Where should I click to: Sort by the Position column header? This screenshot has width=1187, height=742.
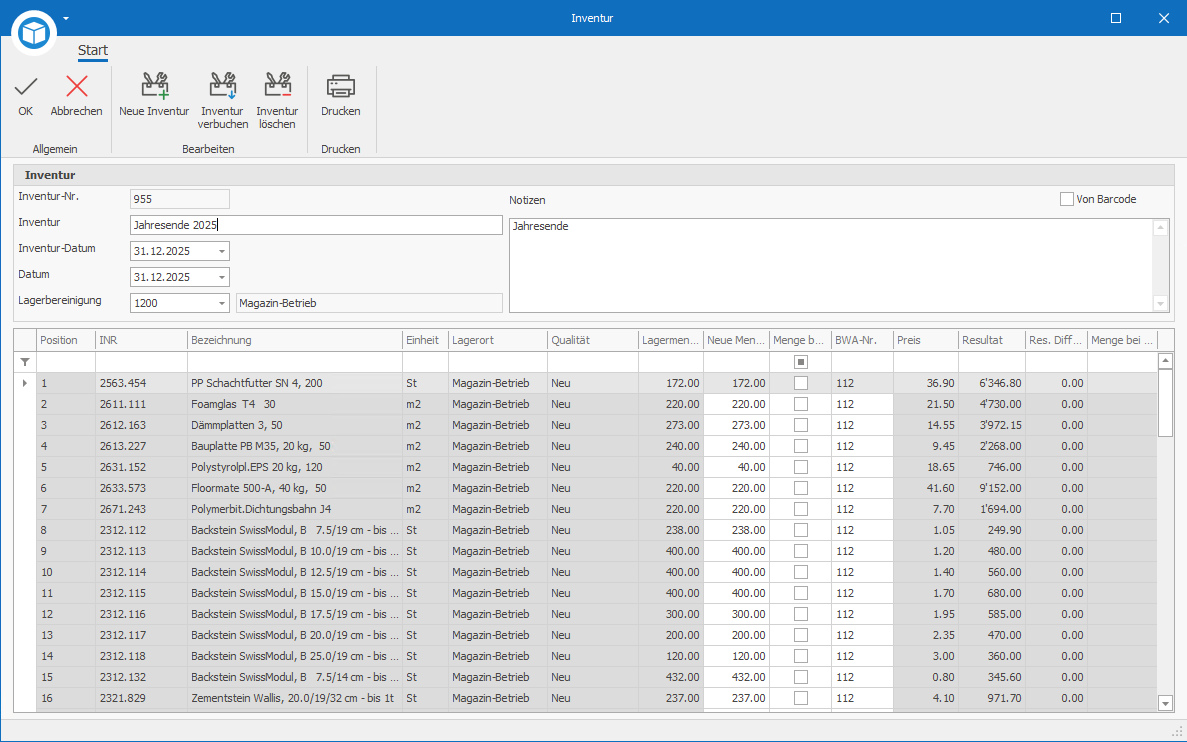66,341
